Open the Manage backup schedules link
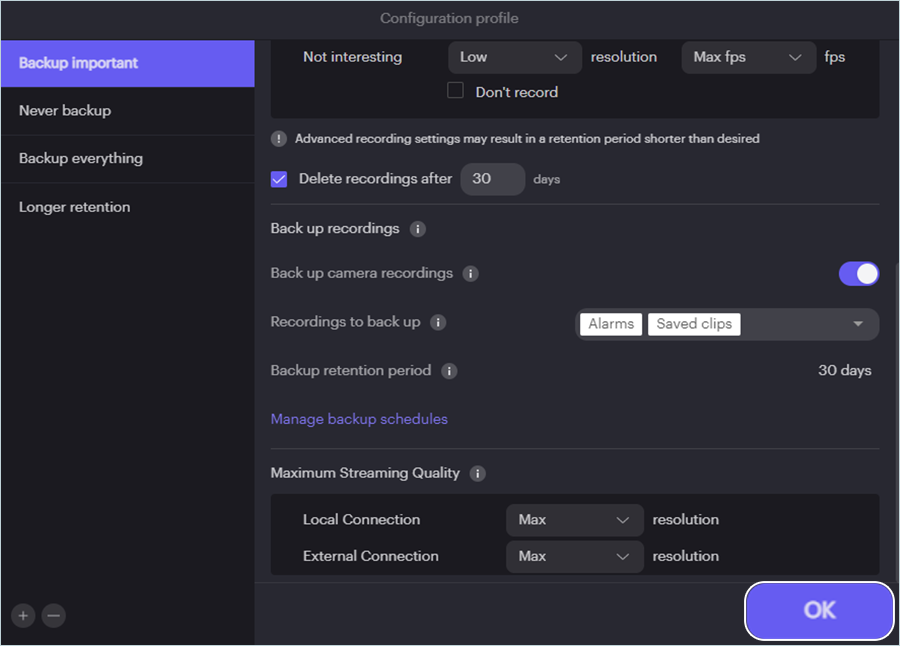 [359, 419]
